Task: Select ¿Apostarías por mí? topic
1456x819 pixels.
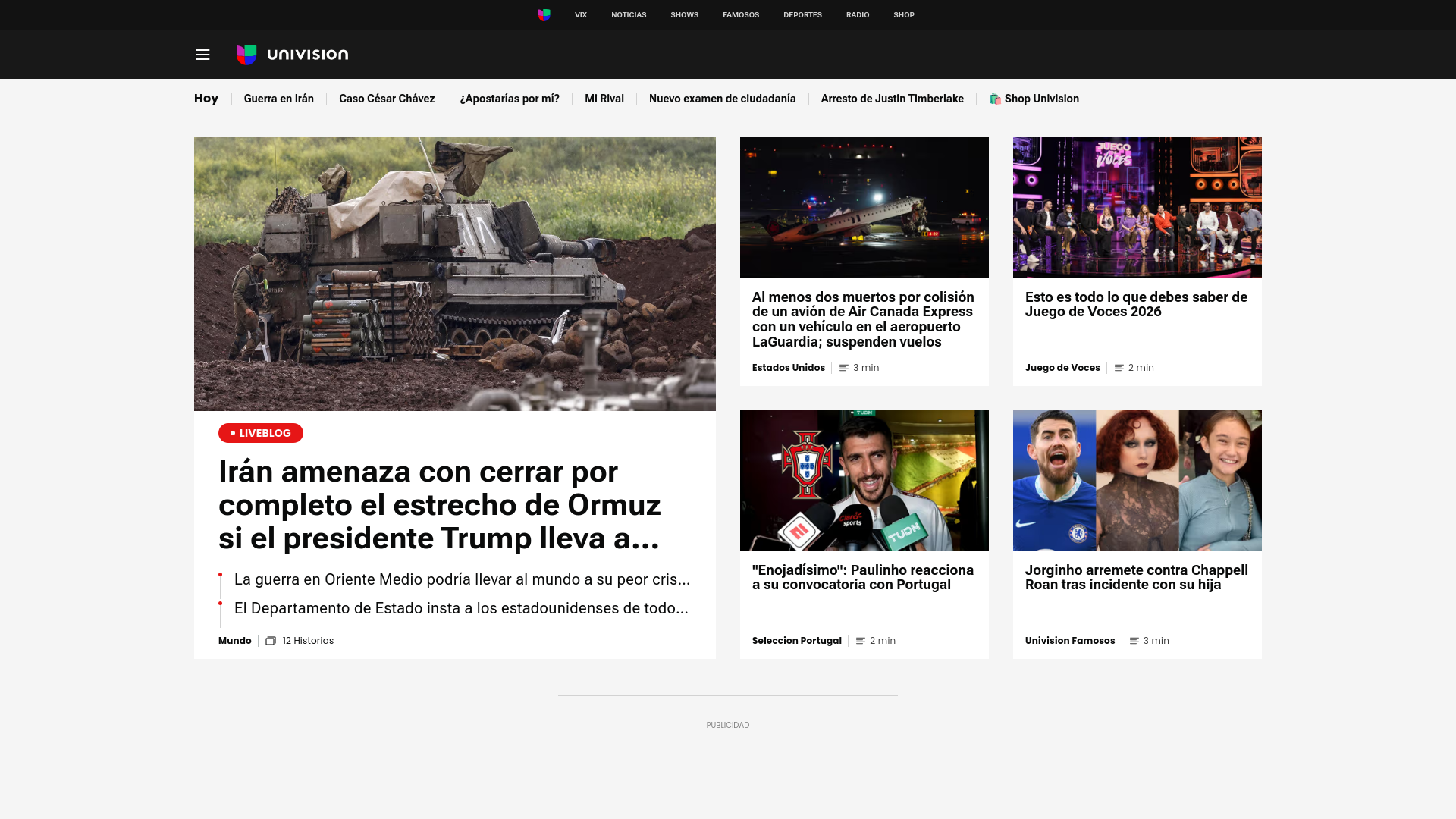Action: [x=510, y=99]
